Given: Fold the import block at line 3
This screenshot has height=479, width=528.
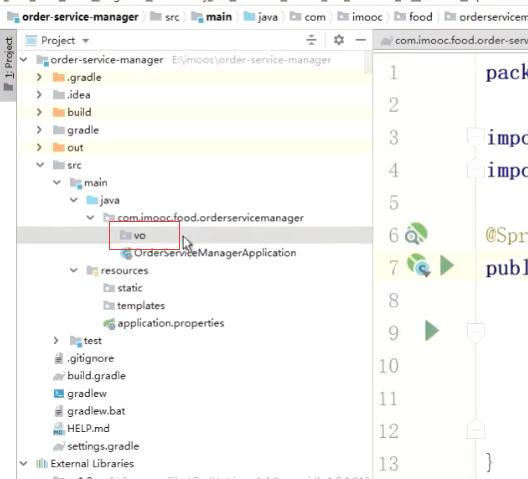Looking at the screenshot, I should tap(476, 137).
